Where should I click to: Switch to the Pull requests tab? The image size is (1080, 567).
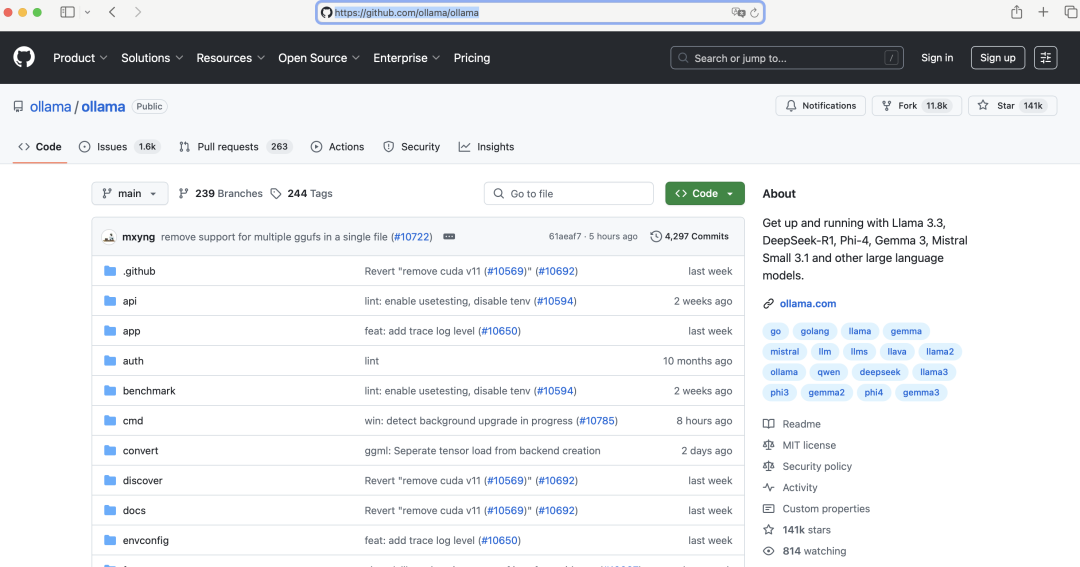(x=236, y=147)
